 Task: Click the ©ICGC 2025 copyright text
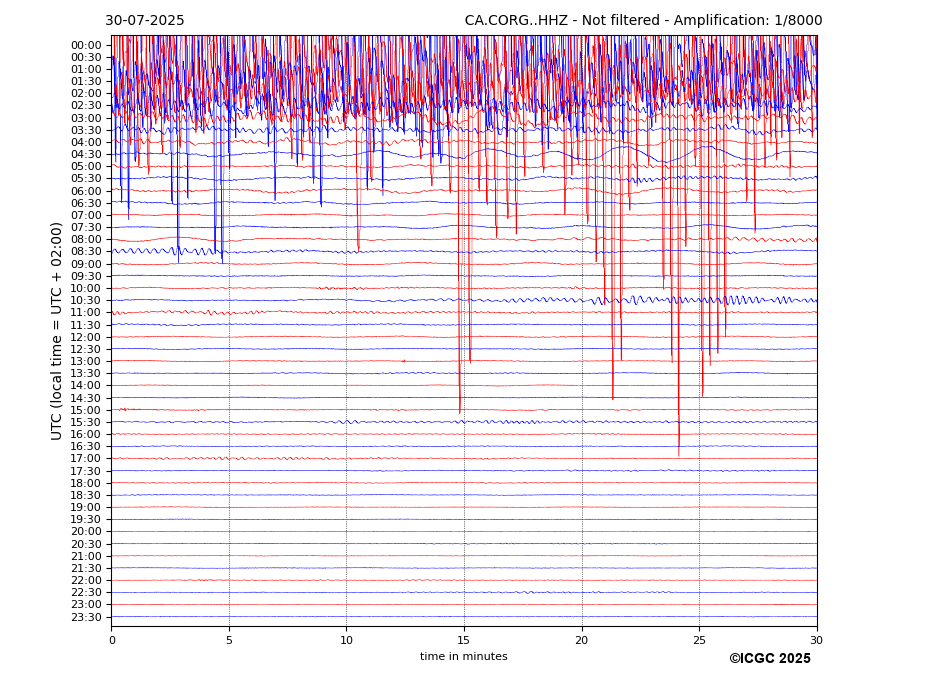click(770, 659)
